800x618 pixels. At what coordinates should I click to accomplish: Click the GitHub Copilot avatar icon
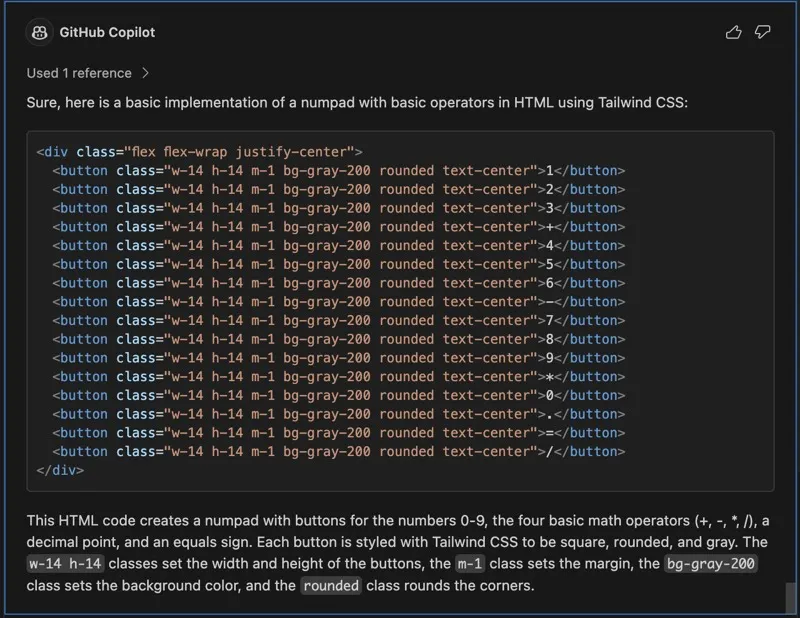pyautogui.click(x=39, y=32)
